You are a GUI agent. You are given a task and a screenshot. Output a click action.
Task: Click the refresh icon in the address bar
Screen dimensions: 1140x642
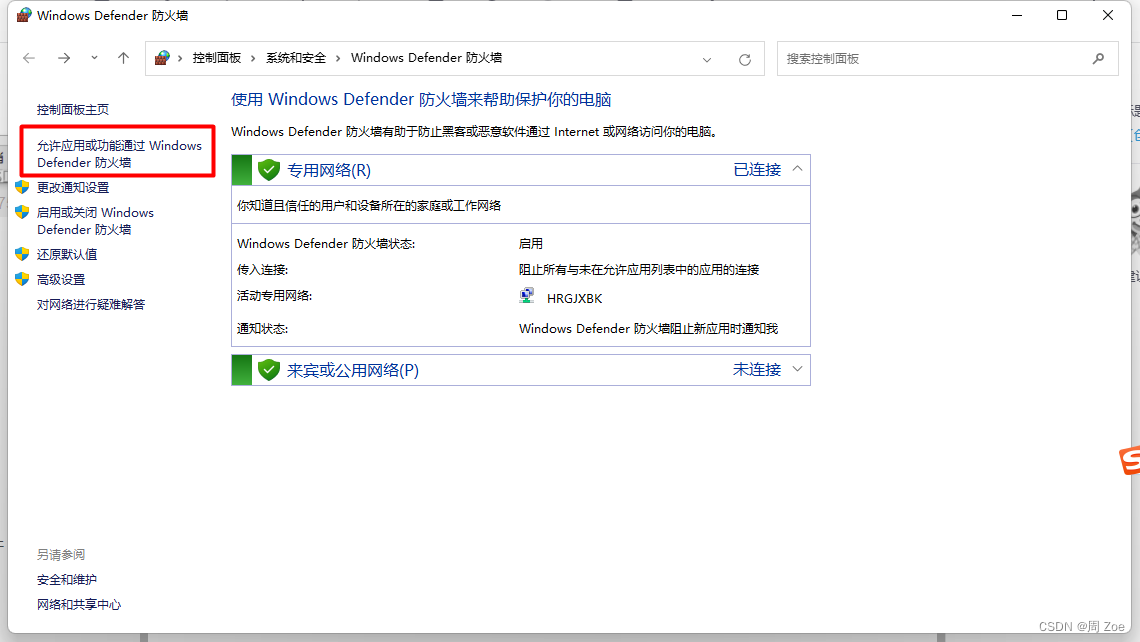point(744,58)
